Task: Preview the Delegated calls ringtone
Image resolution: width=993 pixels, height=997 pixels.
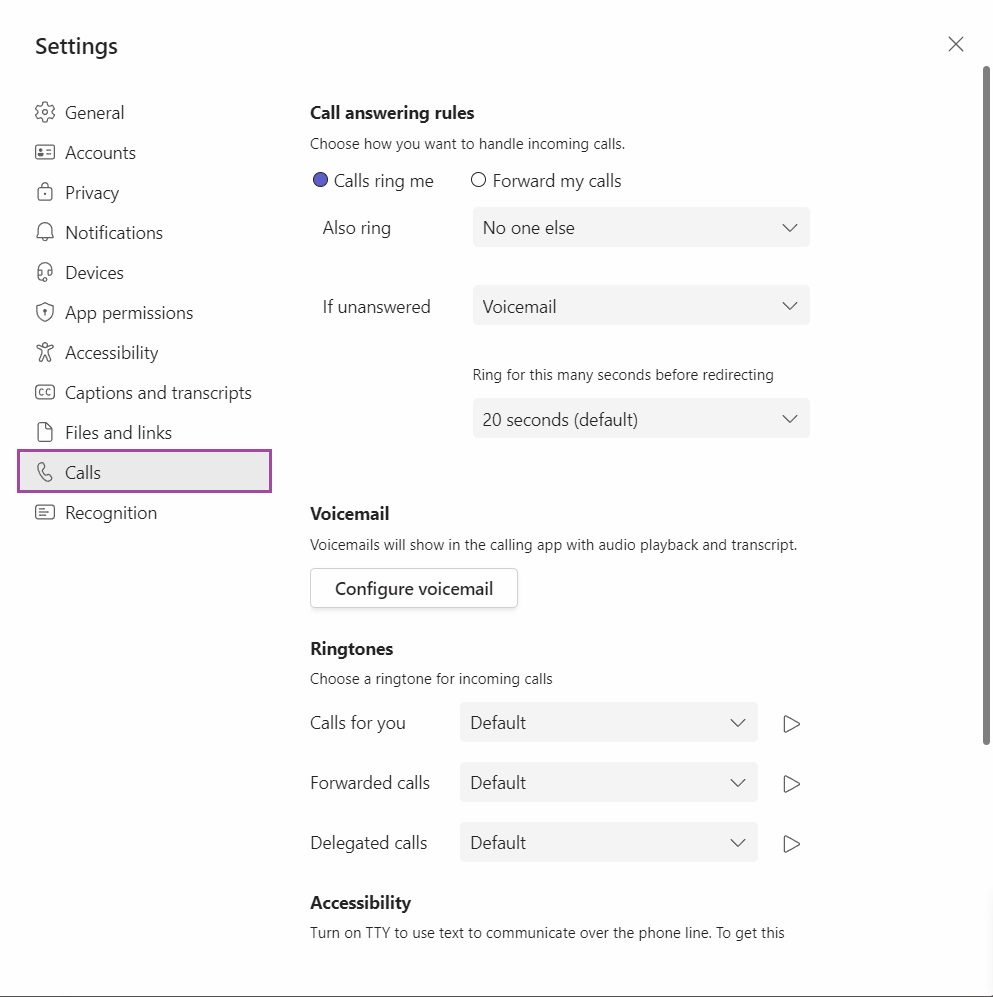Action: [791, 844]
